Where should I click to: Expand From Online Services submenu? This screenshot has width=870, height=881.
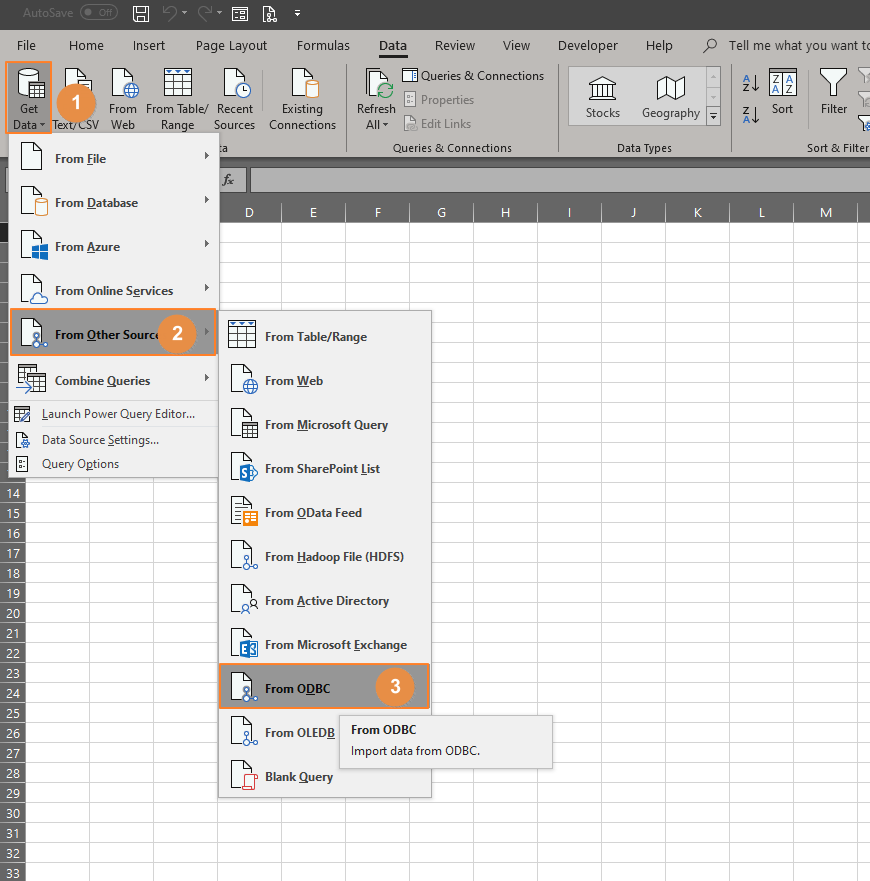click(x=114, y=290)
